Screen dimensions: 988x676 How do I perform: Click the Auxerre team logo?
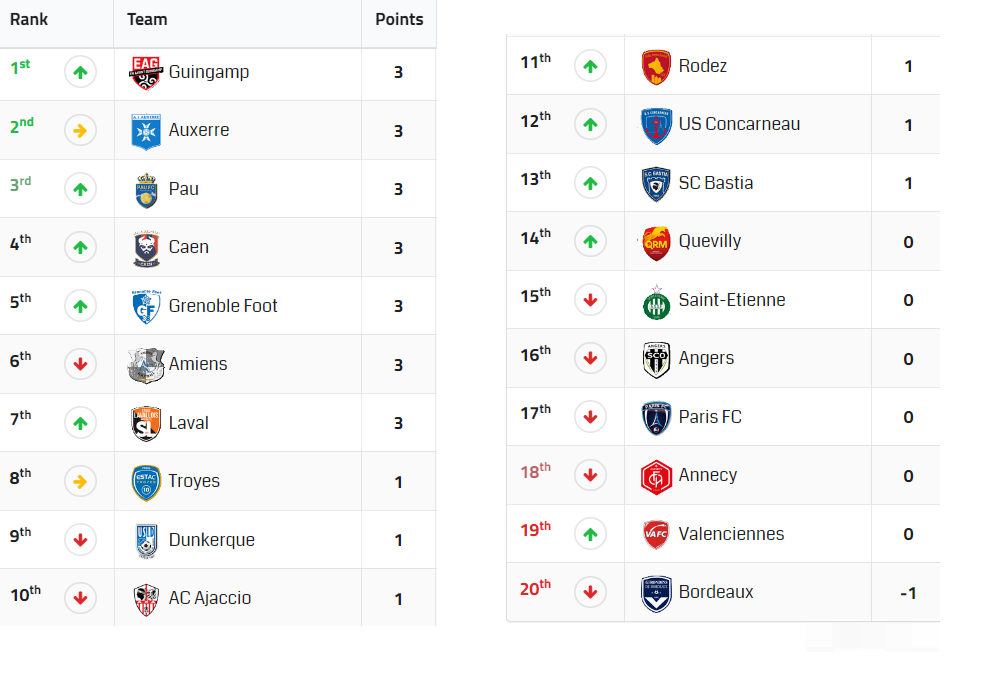[146, 131]
